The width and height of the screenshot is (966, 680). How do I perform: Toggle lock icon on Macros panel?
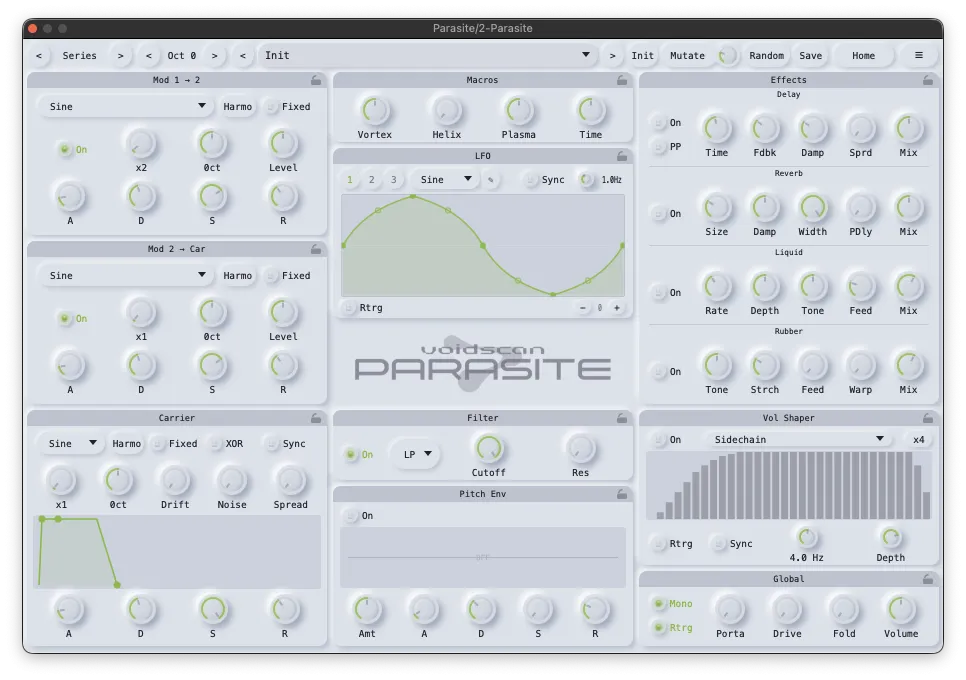click(622, 80)
